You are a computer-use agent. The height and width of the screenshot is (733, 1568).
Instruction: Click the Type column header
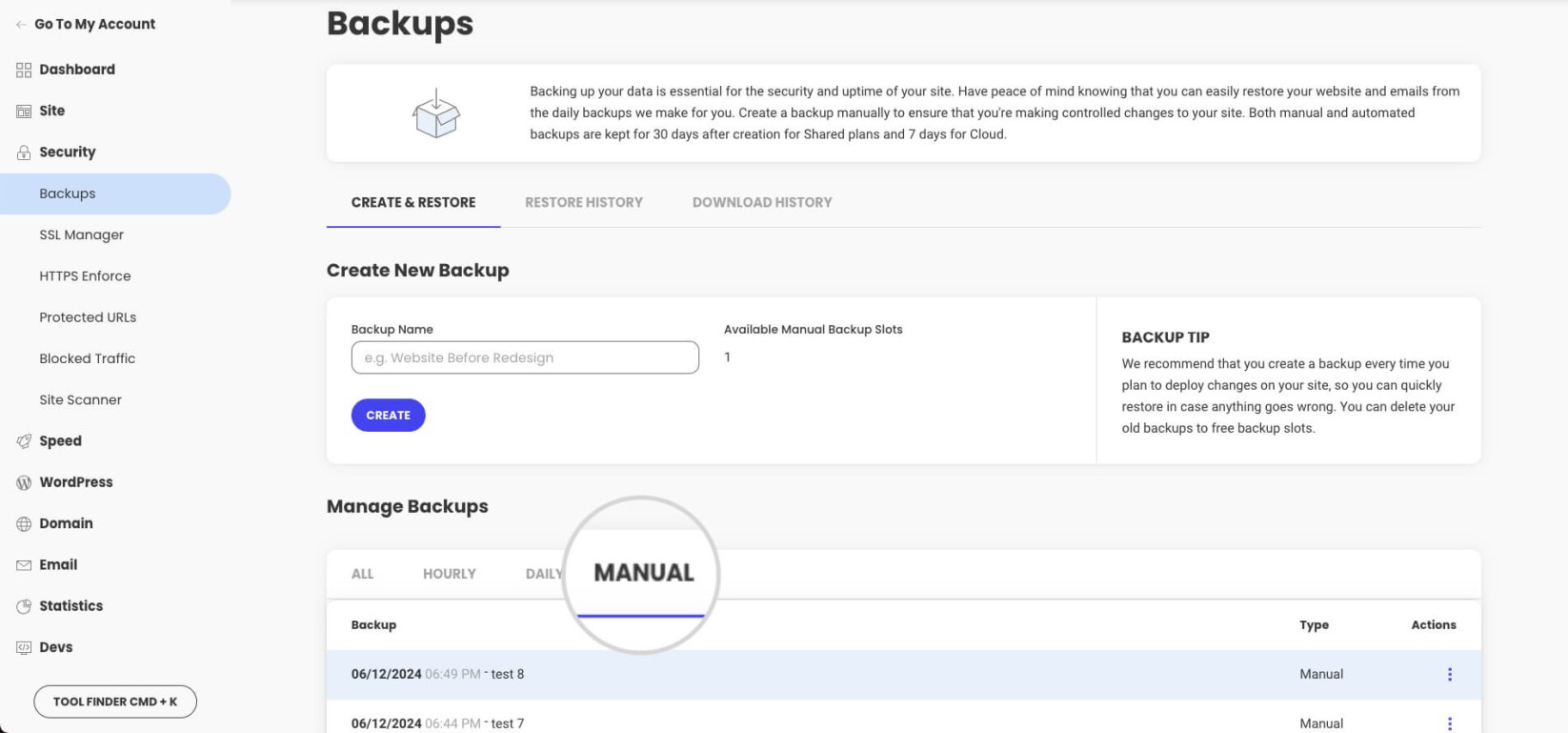[x=1315, y=625]
